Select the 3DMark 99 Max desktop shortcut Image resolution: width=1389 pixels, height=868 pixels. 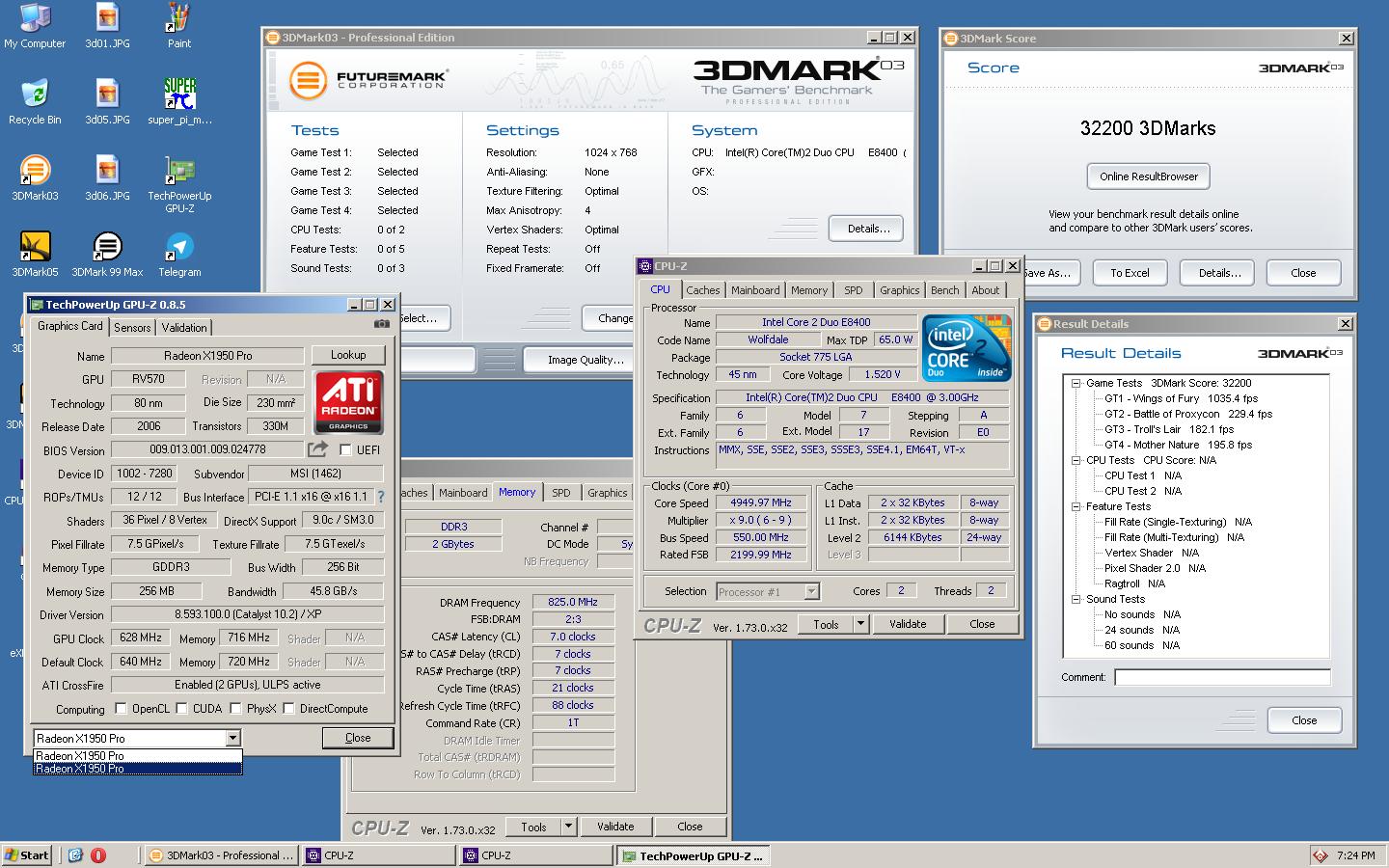[x=107, y=255]
